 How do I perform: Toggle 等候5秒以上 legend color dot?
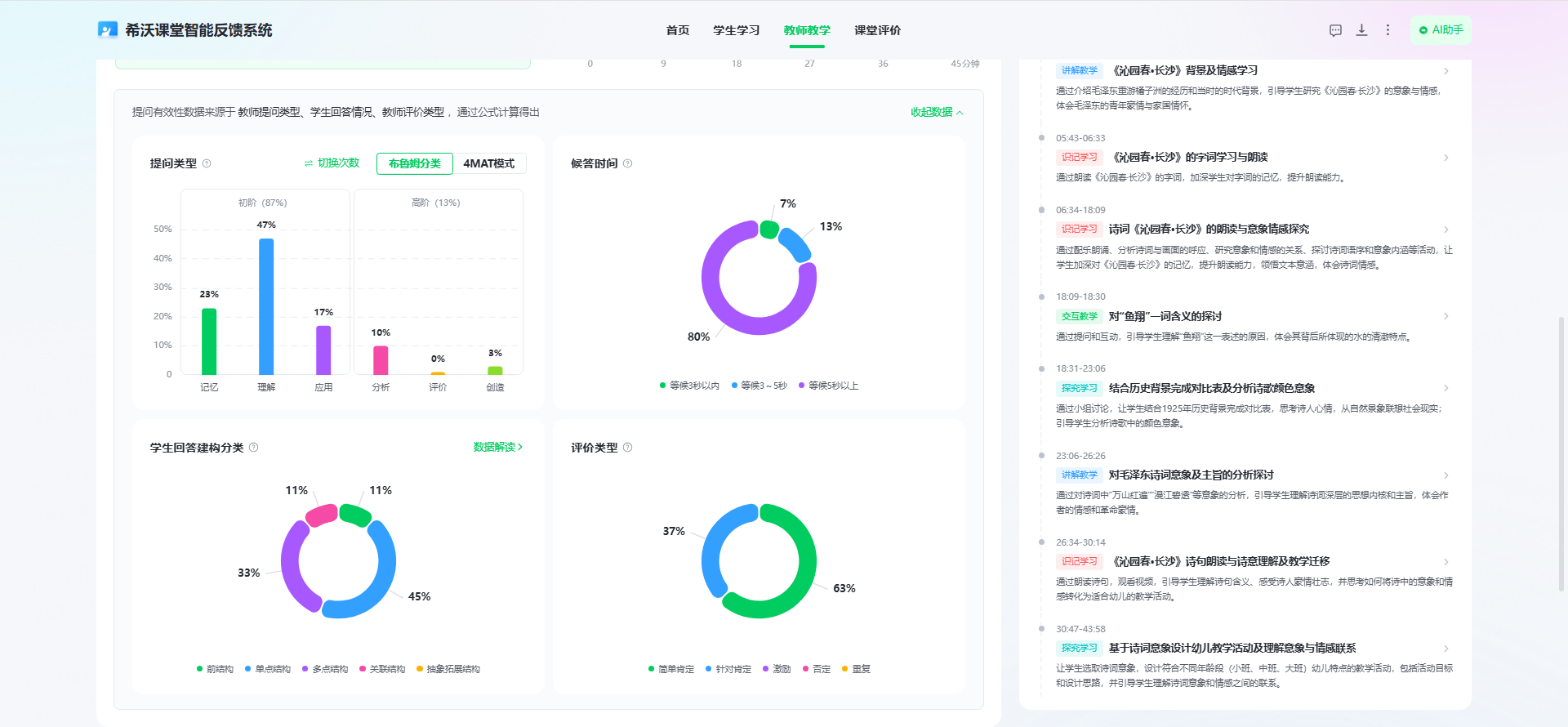point(802,386)
